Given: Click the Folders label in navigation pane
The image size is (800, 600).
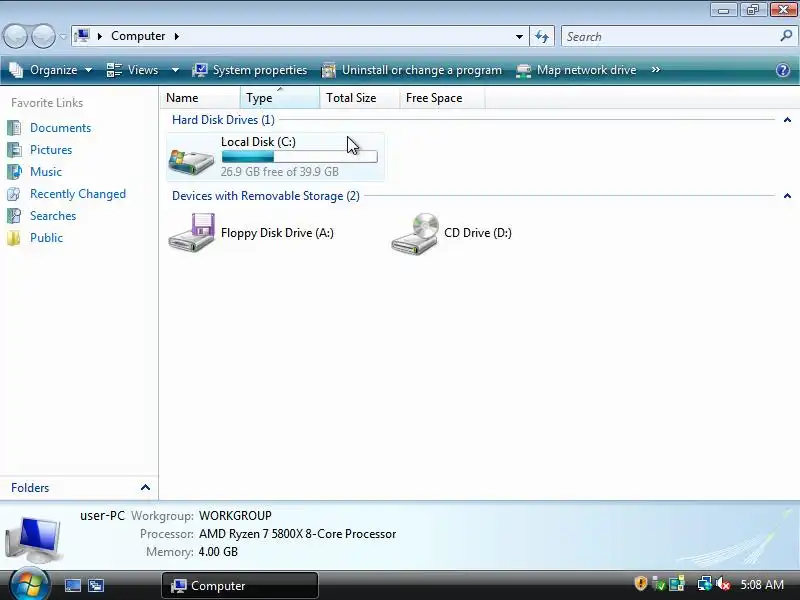Looking at the screenshot, I should point(30,488).
